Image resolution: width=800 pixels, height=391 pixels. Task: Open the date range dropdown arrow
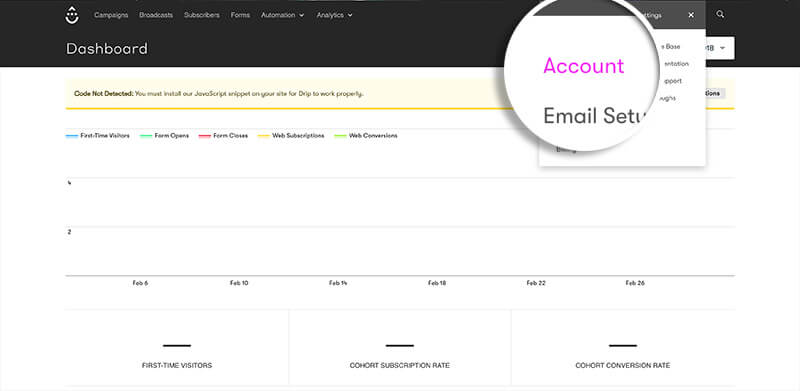722,48
